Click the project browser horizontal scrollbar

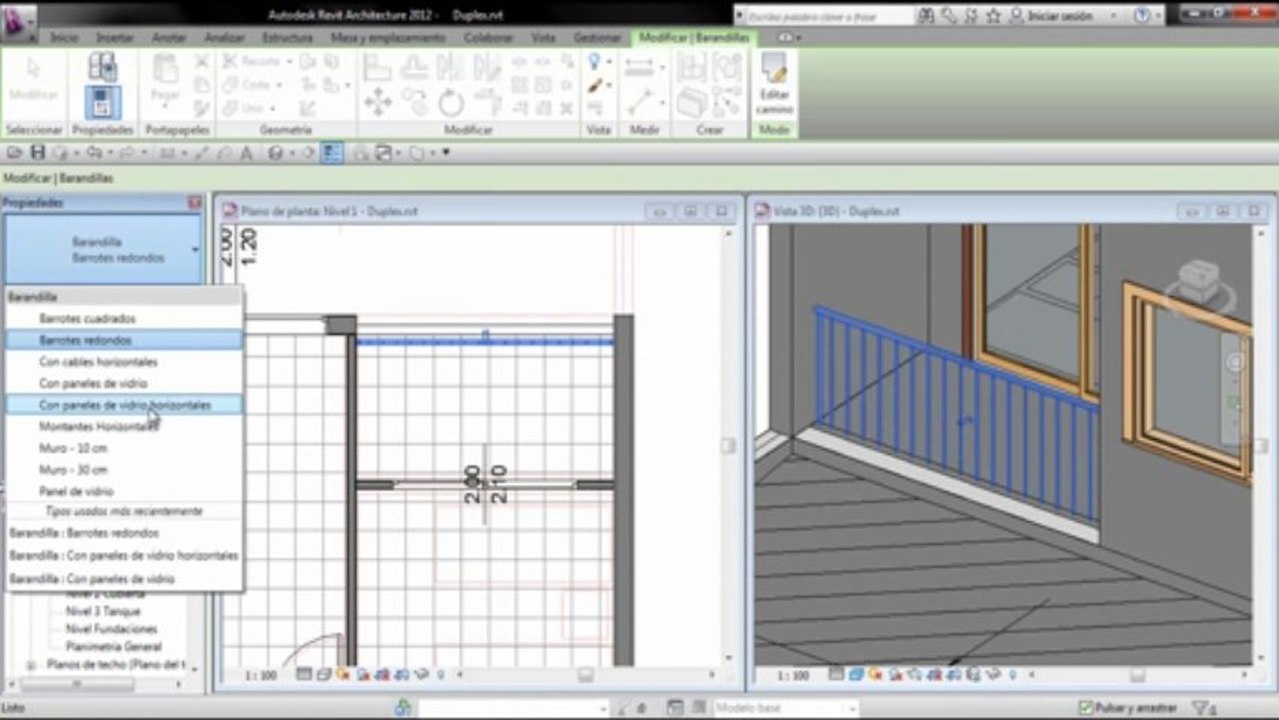tap(77, 685)
